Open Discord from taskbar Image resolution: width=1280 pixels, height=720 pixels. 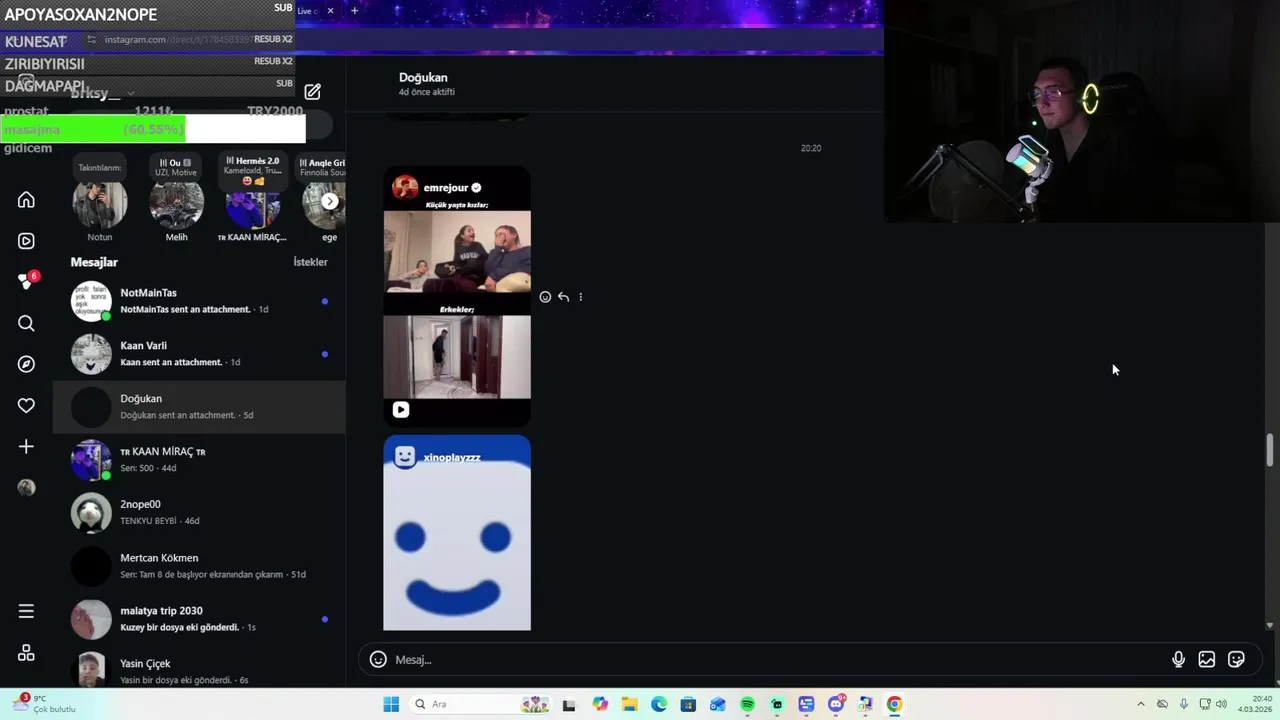coord(836,704)
